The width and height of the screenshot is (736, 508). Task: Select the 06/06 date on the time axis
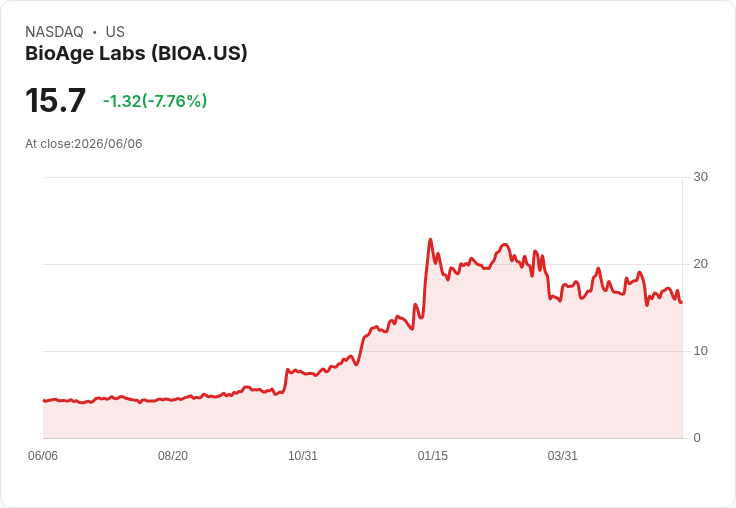click(x=43, y=456)
